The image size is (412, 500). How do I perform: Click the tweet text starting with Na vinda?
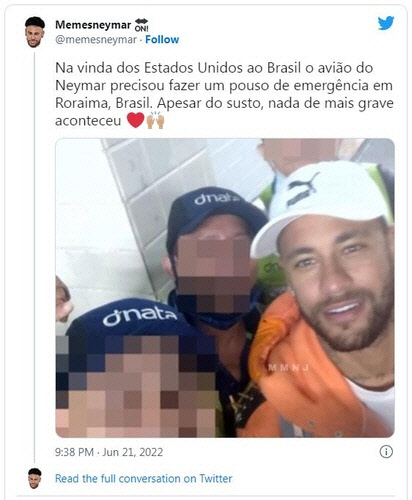pyautogui.click(x=224, y=94)
